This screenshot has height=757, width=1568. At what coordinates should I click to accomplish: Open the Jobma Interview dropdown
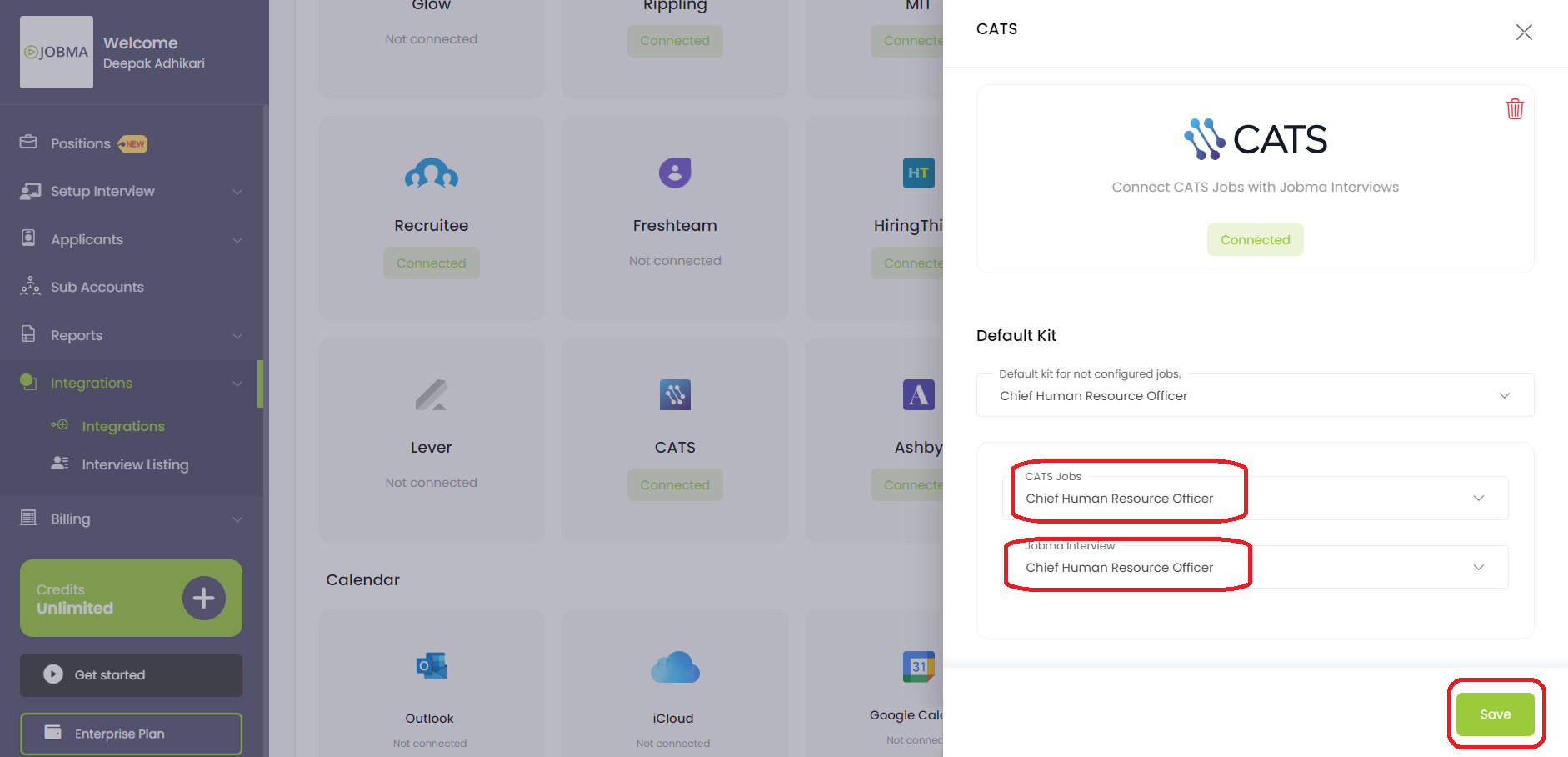1255,567
